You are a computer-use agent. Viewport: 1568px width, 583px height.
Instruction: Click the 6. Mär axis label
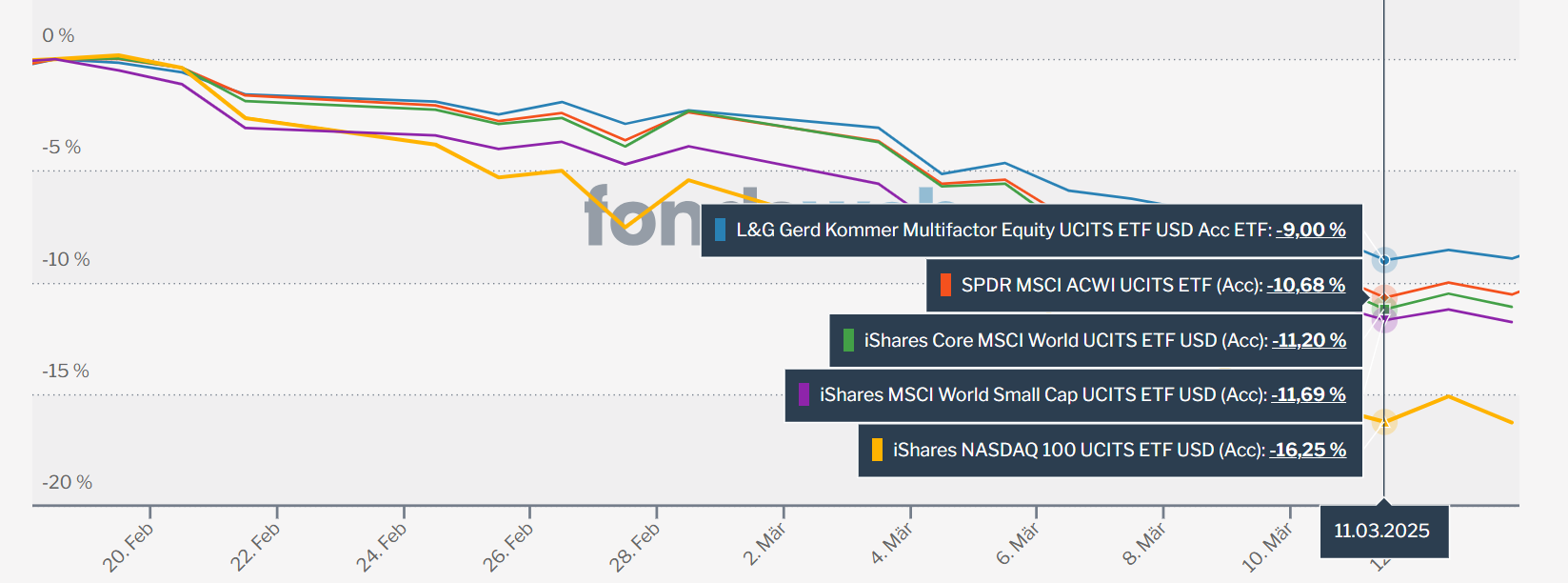pyautogui.click(x=1018, y=544)
